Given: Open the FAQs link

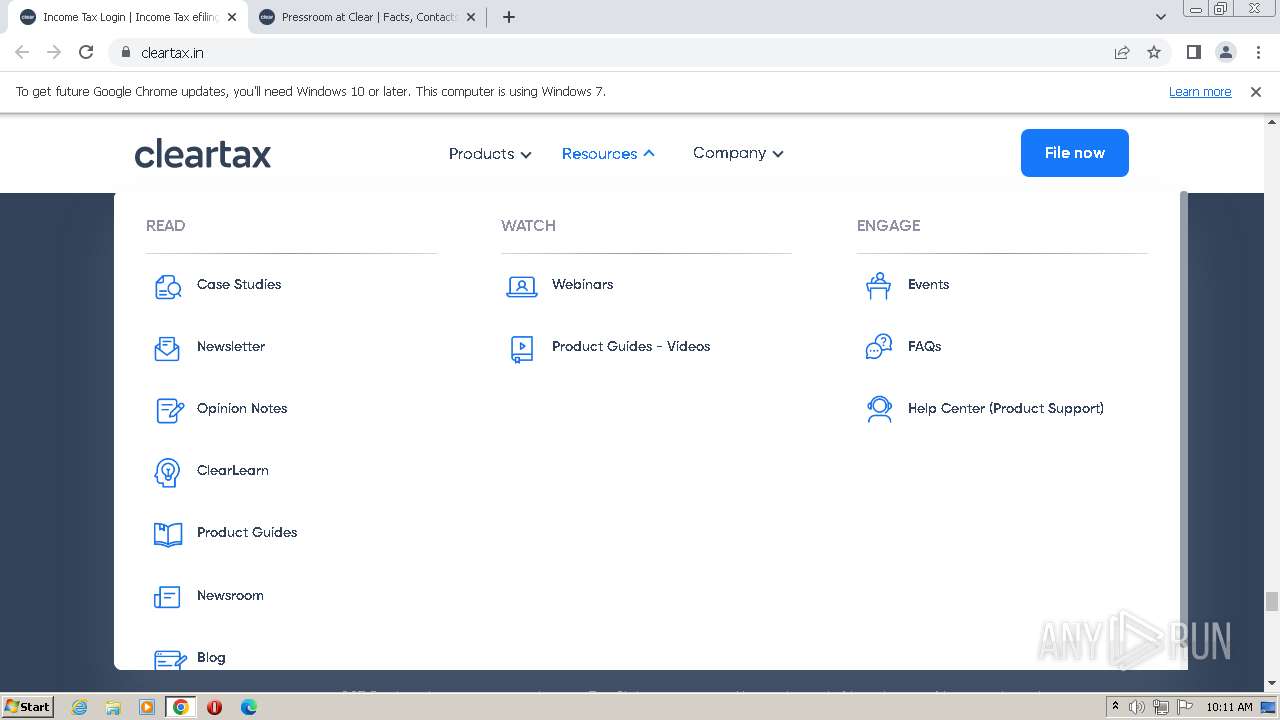Looking at the screenshot, I should pos(925,346).
